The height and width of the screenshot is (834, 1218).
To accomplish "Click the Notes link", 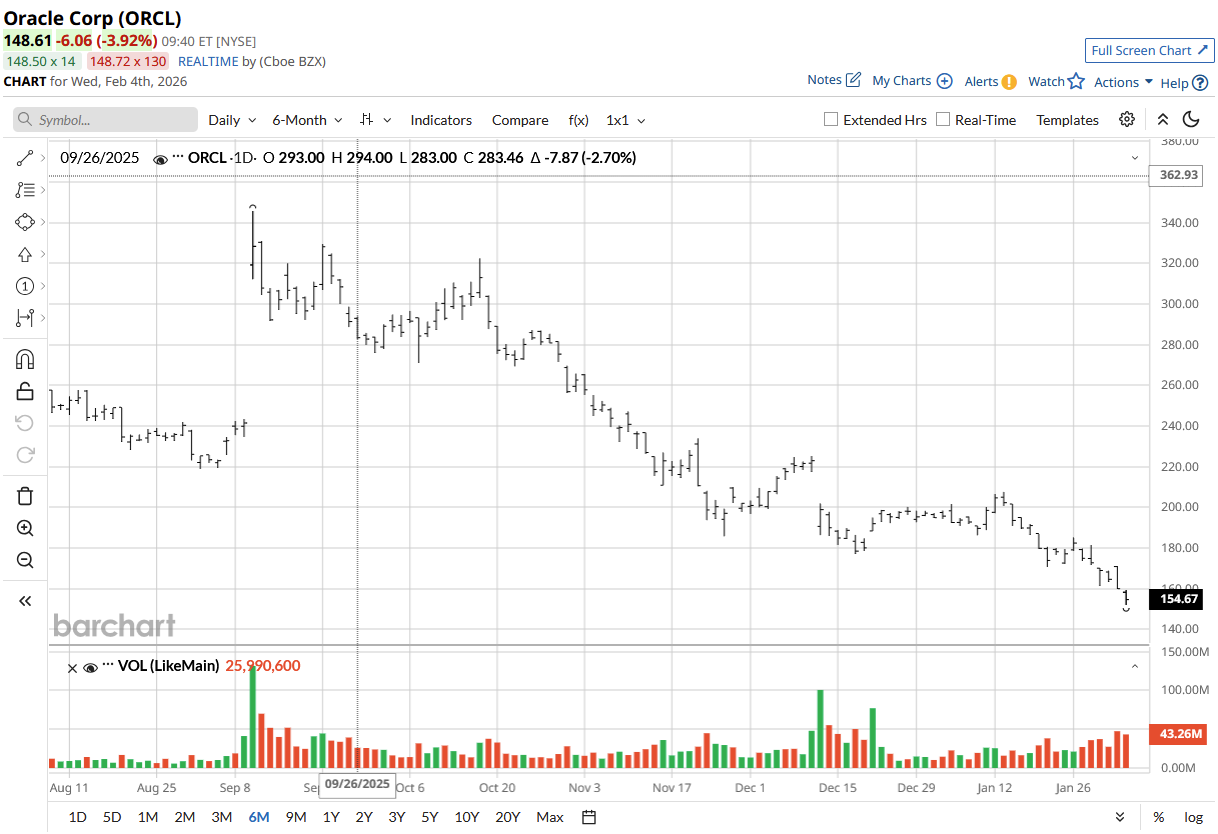I will pos(825,80).
